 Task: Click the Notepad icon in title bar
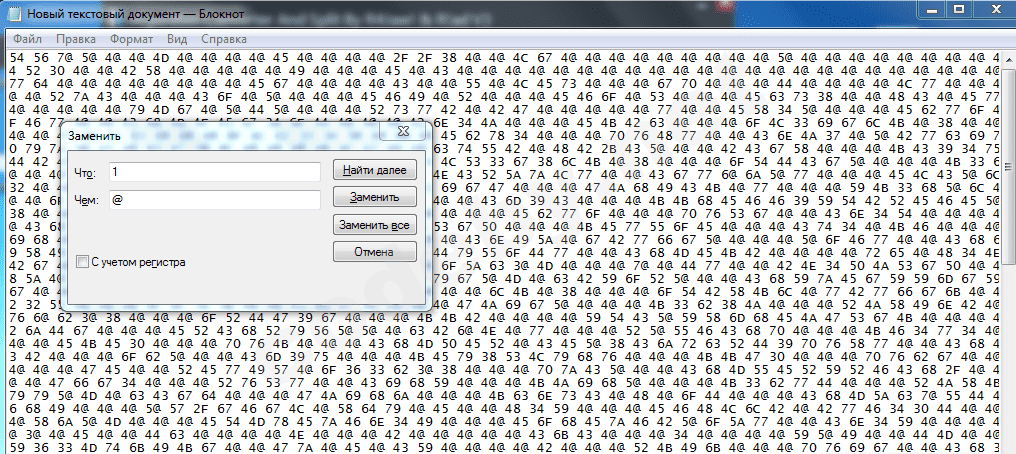14,13
